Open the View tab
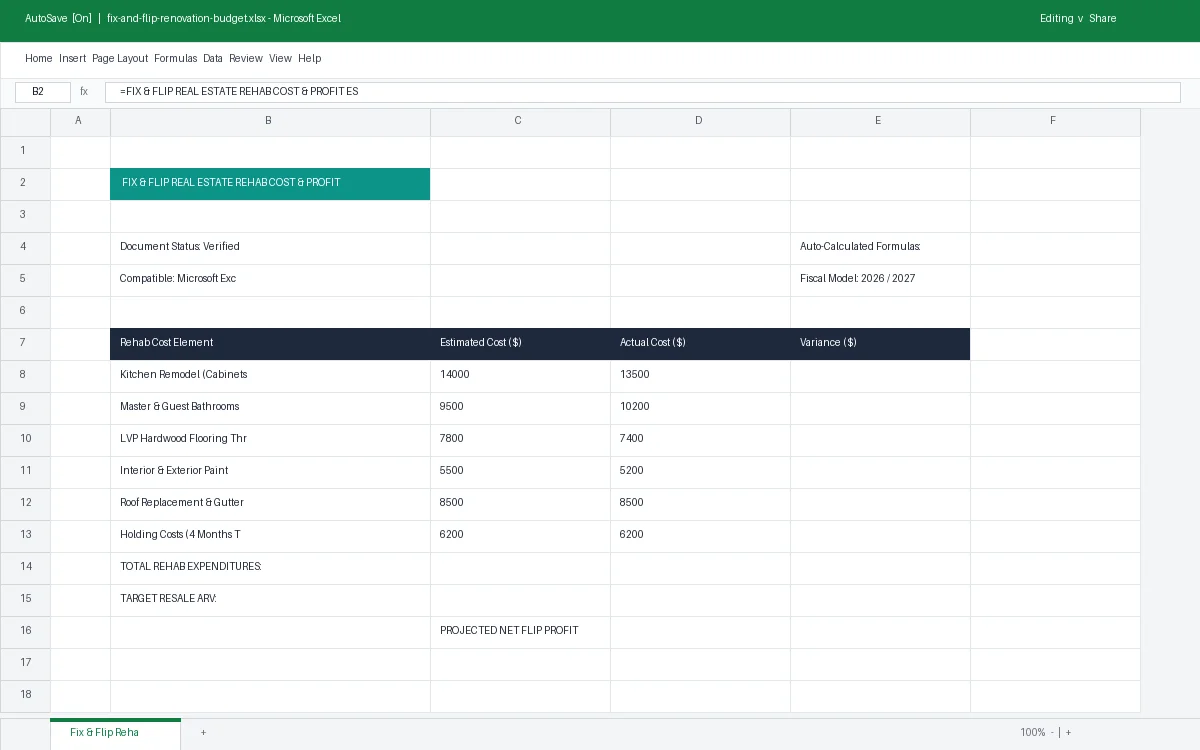 [x=280, y=58]
